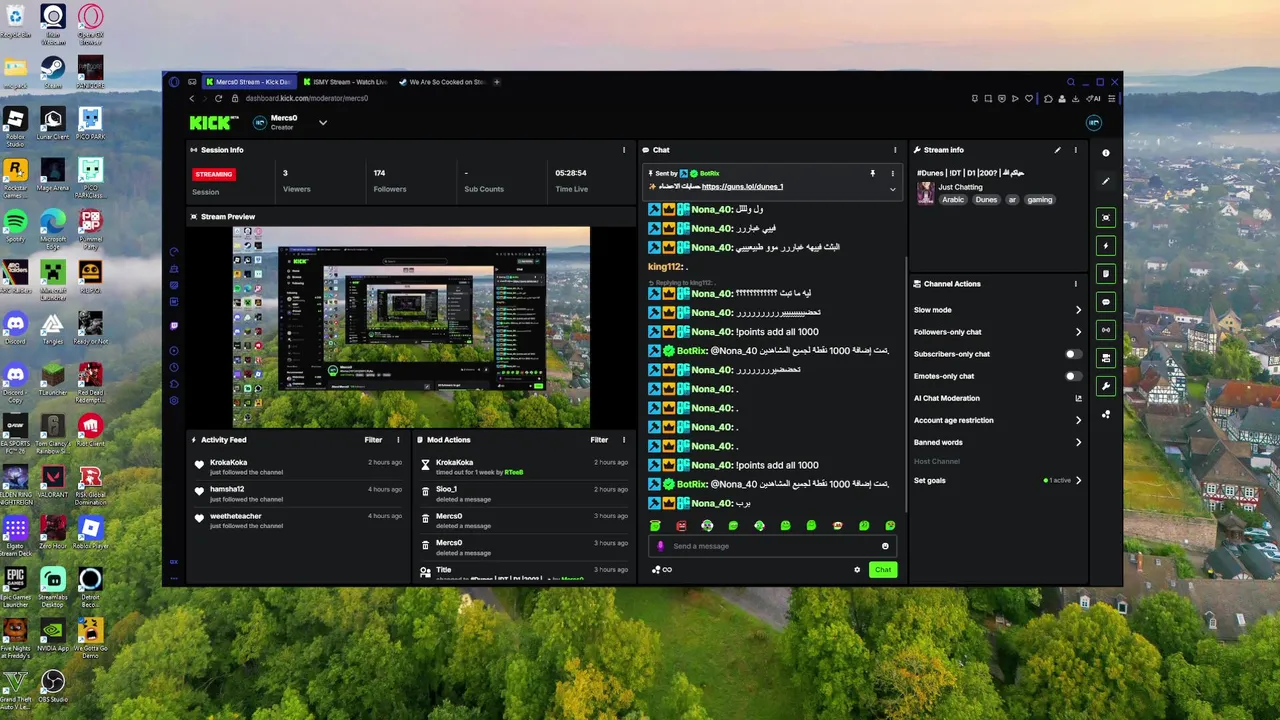Click the Just Chatting category thumbnail
The height and width of the screenshot is (720, 1280).
925,193
